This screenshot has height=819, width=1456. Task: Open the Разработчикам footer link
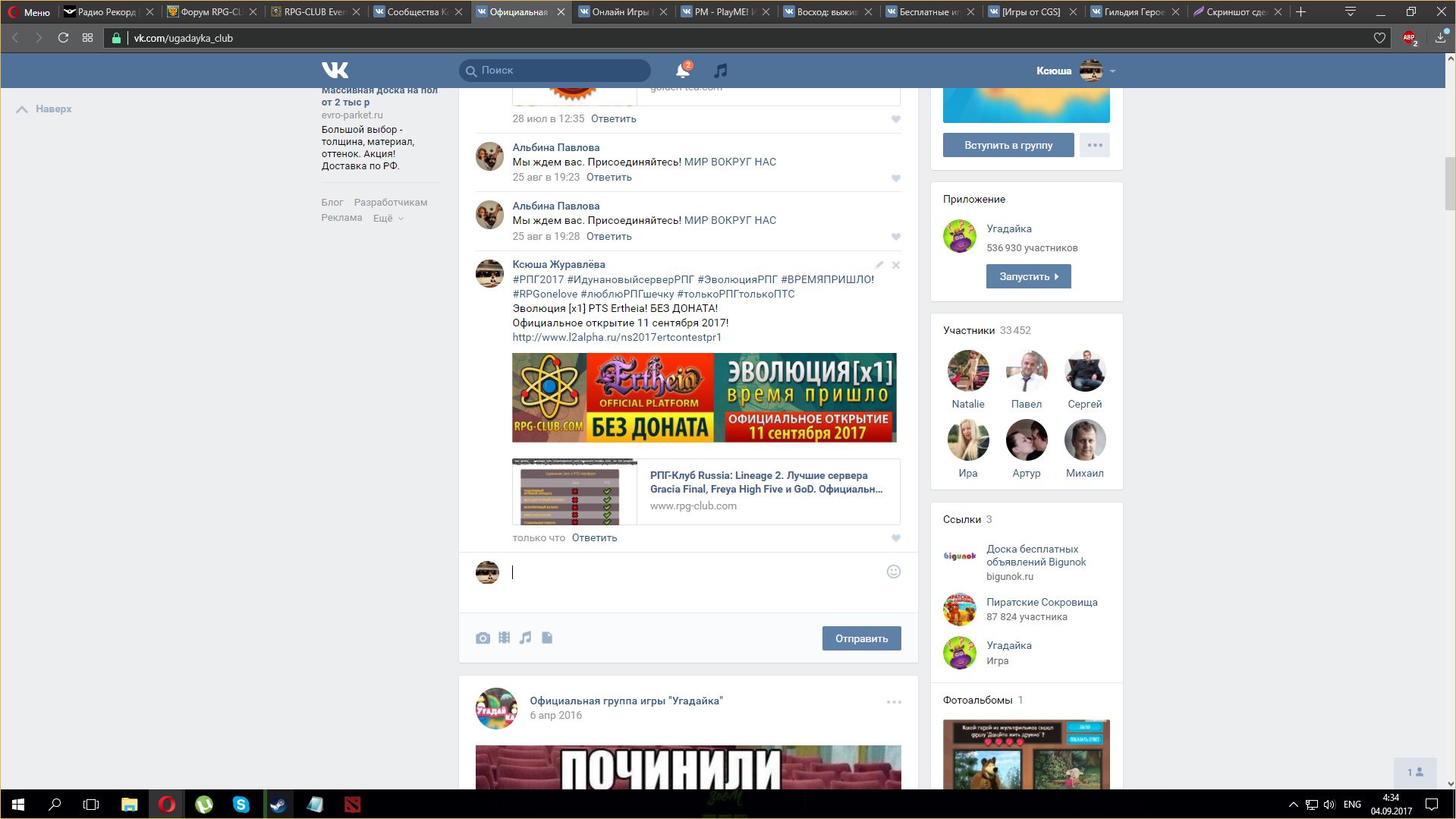tap(390, 203)
